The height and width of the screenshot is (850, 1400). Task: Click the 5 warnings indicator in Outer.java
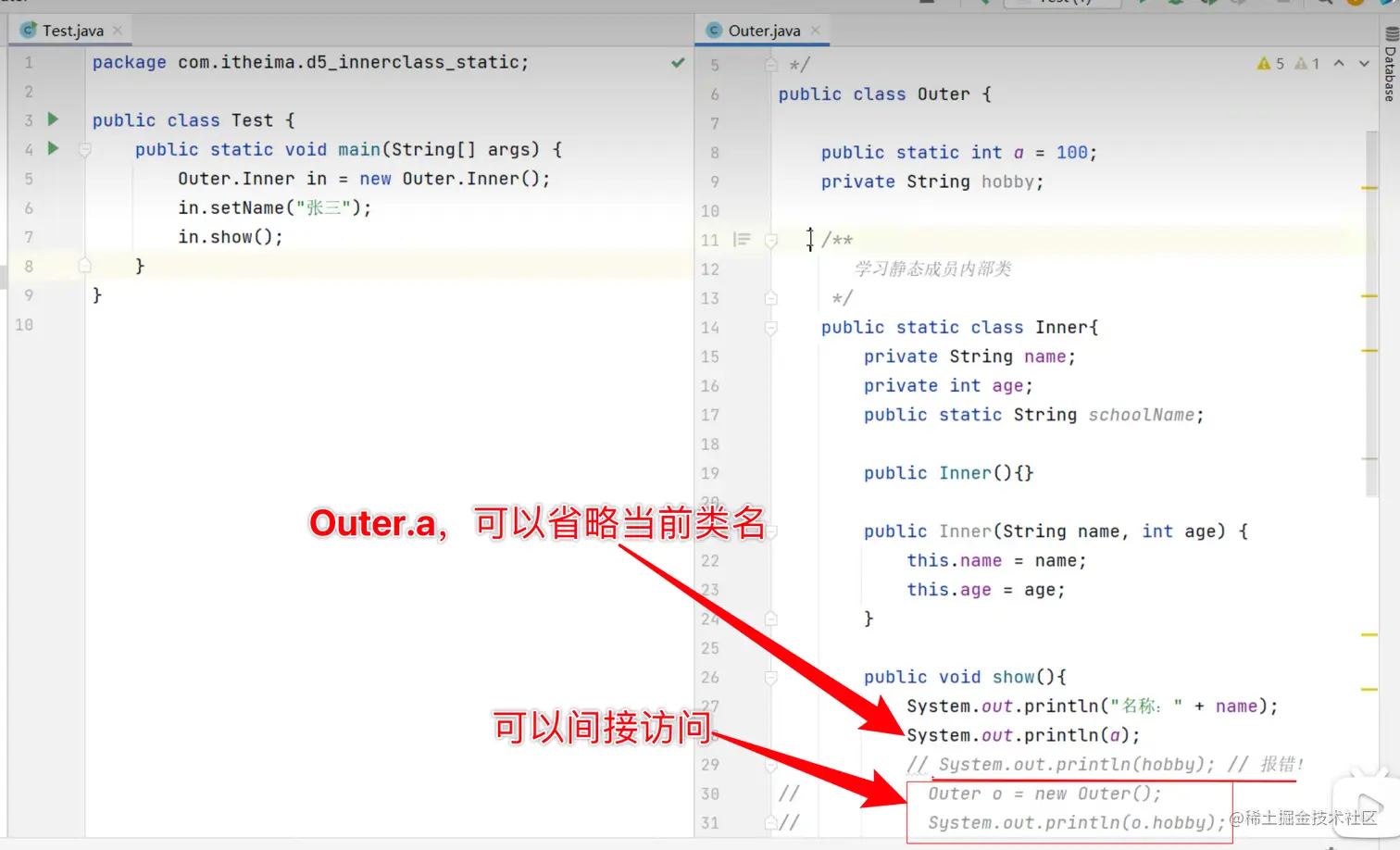[x=1270, y=64]
